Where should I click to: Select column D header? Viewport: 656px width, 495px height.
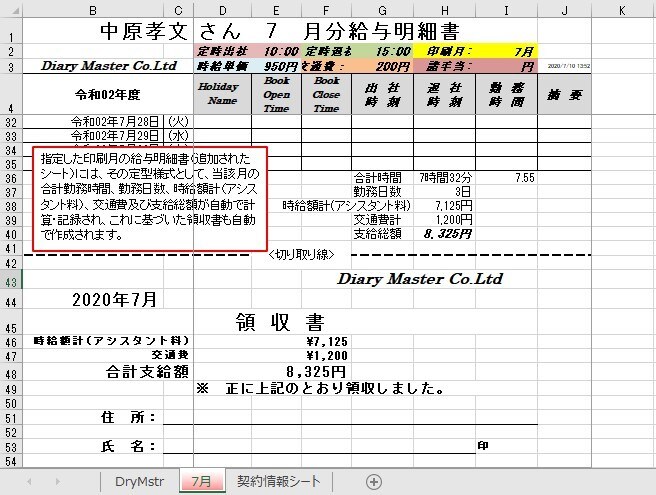[x=223, y=10]
